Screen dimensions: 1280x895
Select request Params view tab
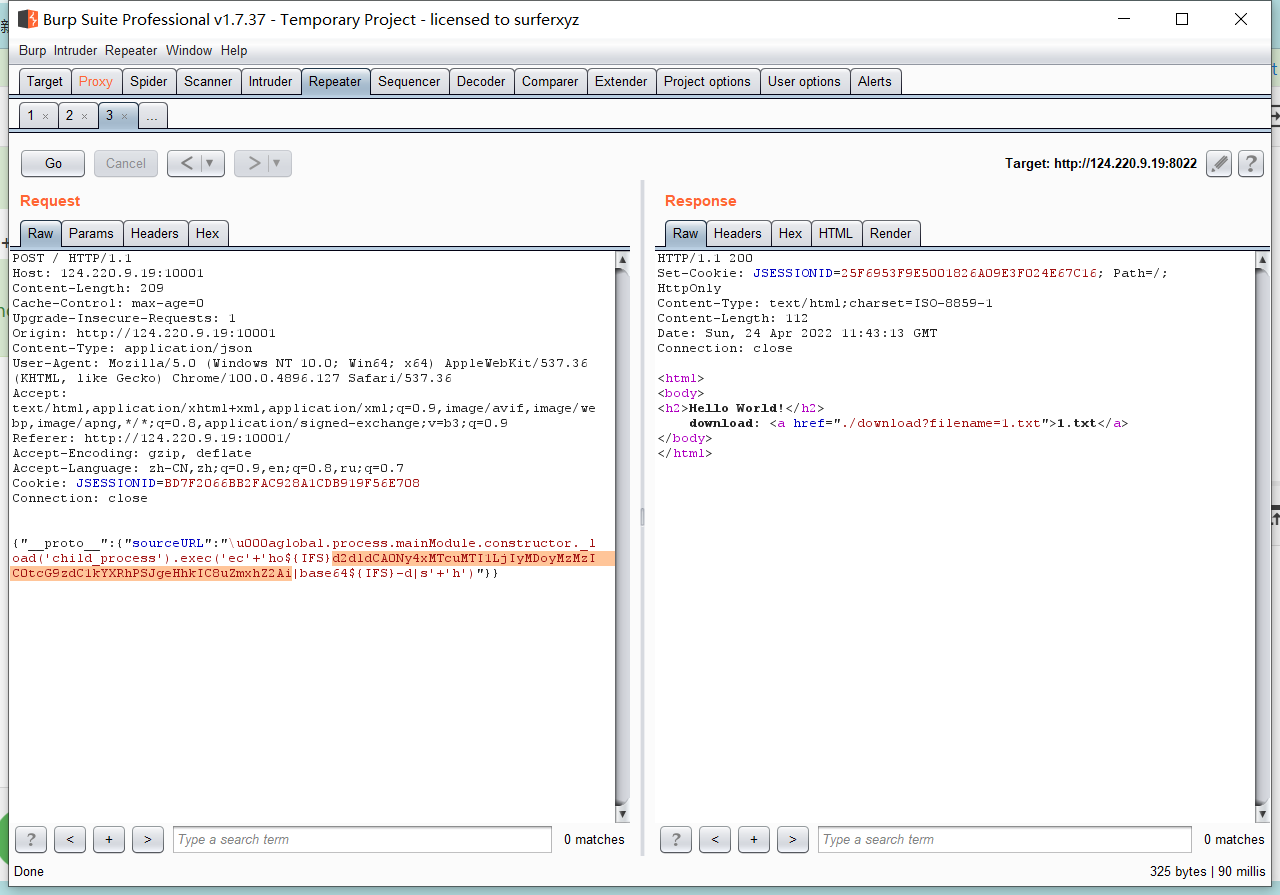click(x=92, y=233)
